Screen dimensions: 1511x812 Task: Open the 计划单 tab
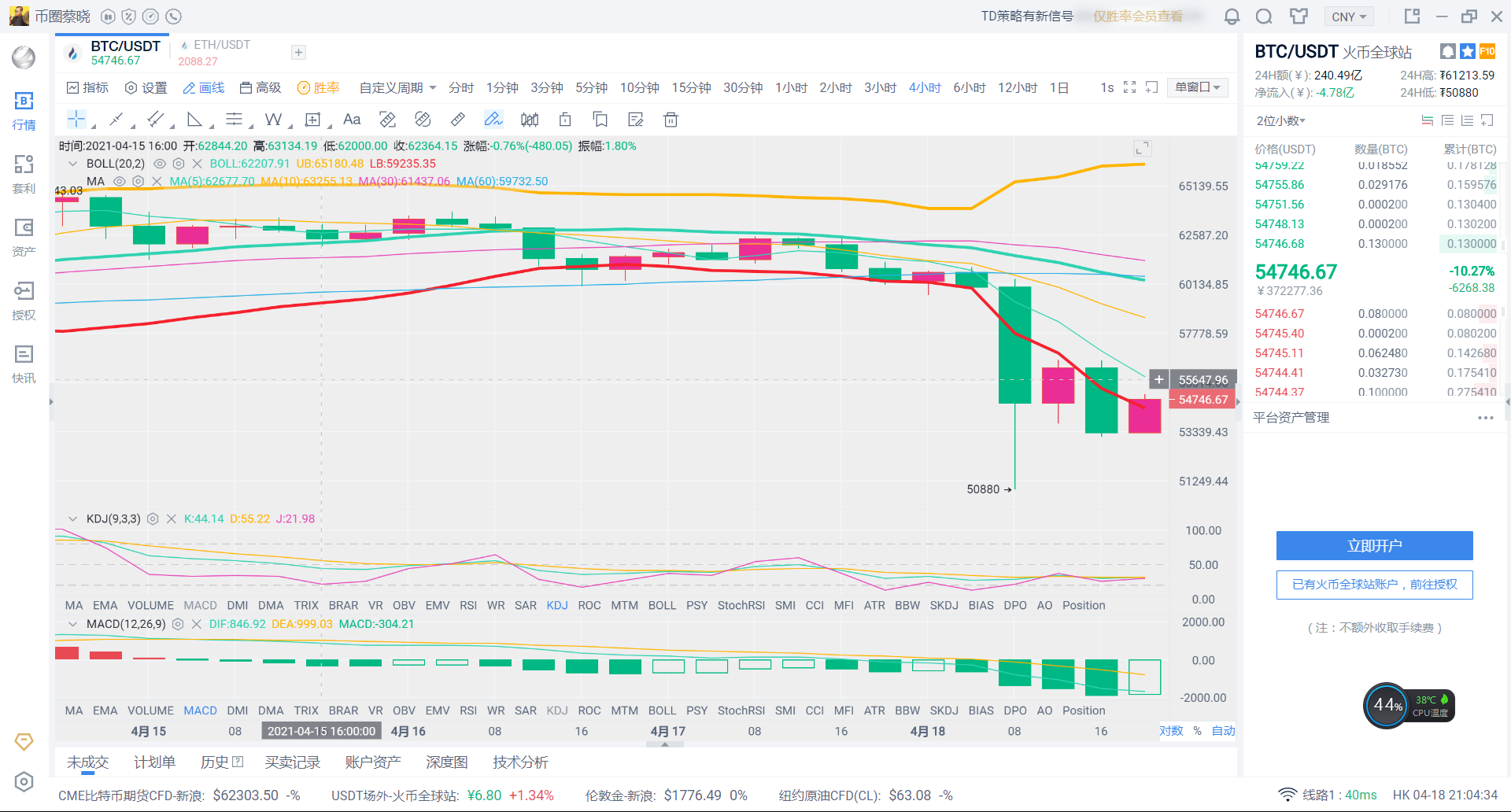pos(154,762)
